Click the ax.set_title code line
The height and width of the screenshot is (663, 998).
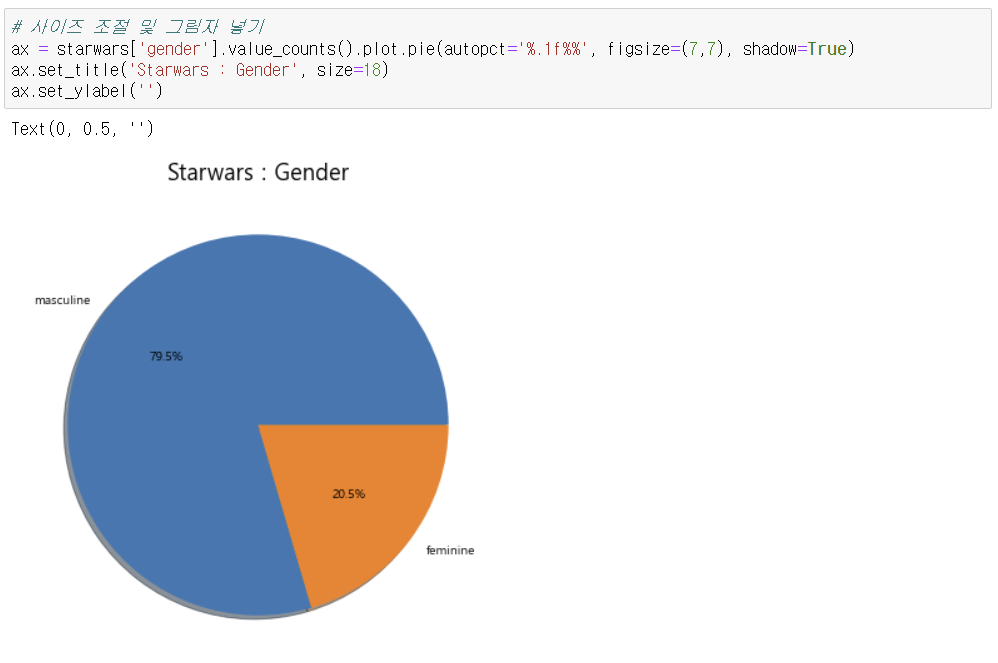(200, 70)
